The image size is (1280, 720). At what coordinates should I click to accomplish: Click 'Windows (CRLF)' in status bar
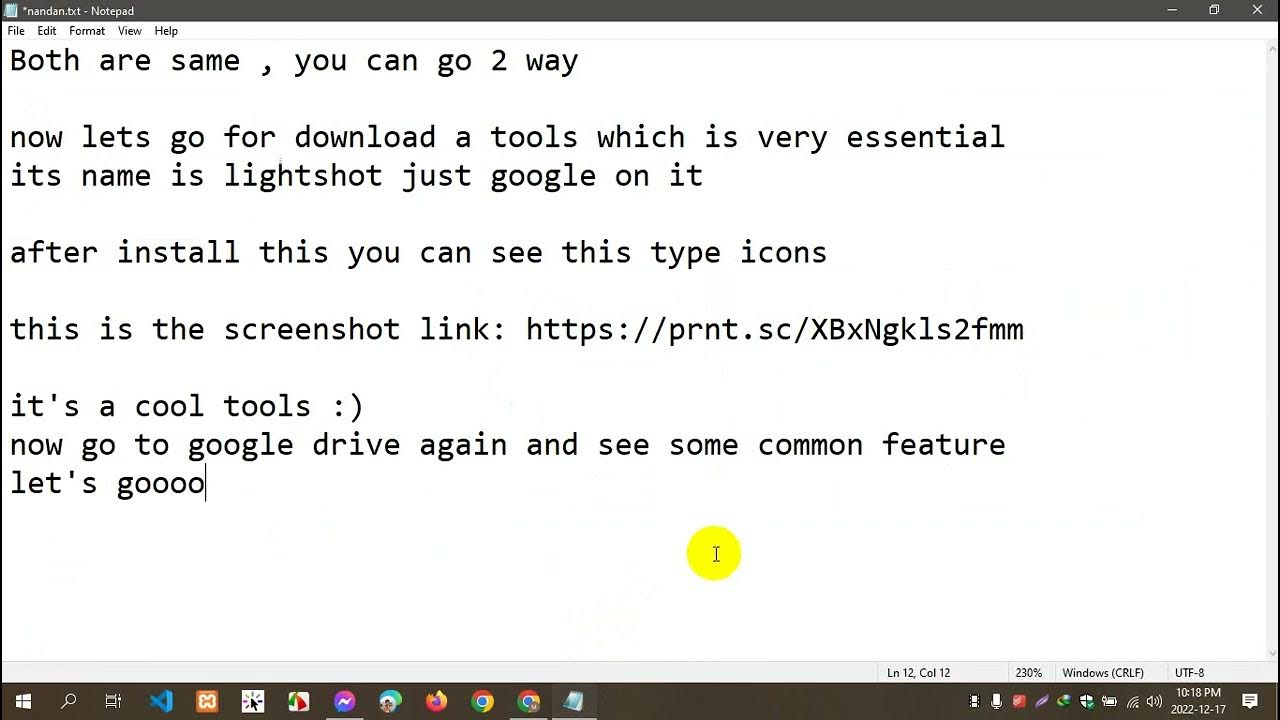coord(1103,673)
